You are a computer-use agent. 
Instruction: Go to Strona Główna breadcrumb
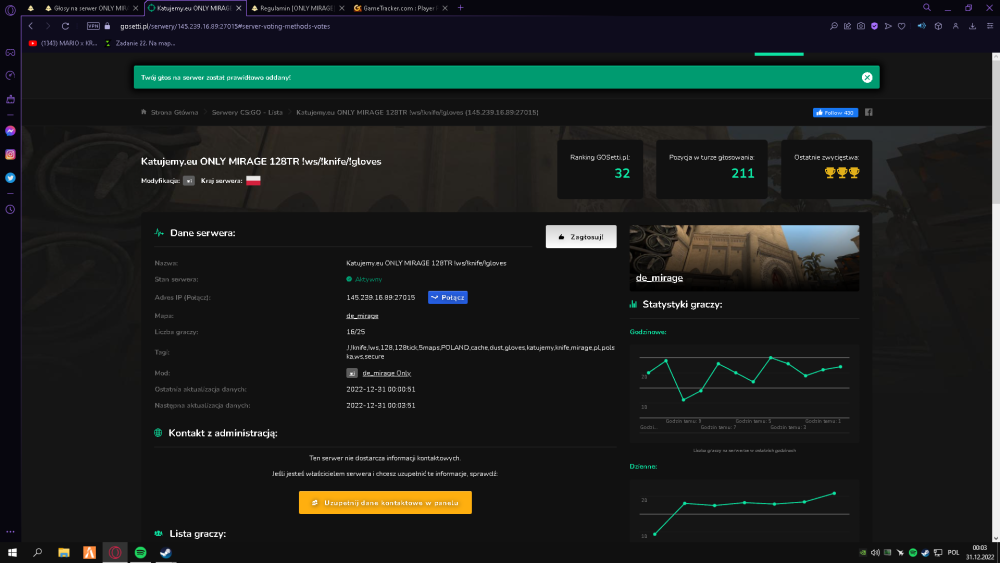174,112
